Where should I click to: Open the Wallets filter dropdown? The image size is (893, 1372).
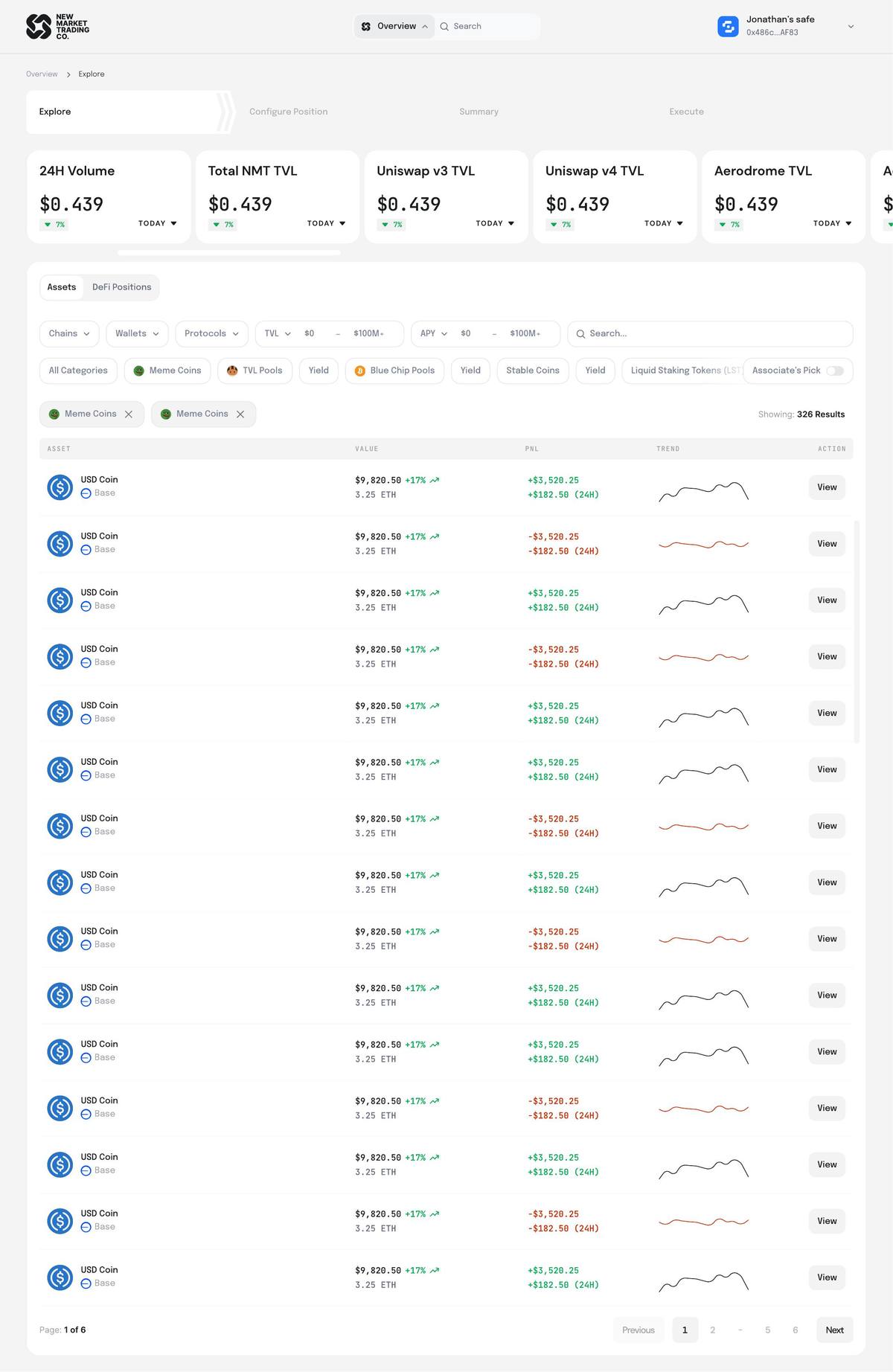[x=137, y=333]
